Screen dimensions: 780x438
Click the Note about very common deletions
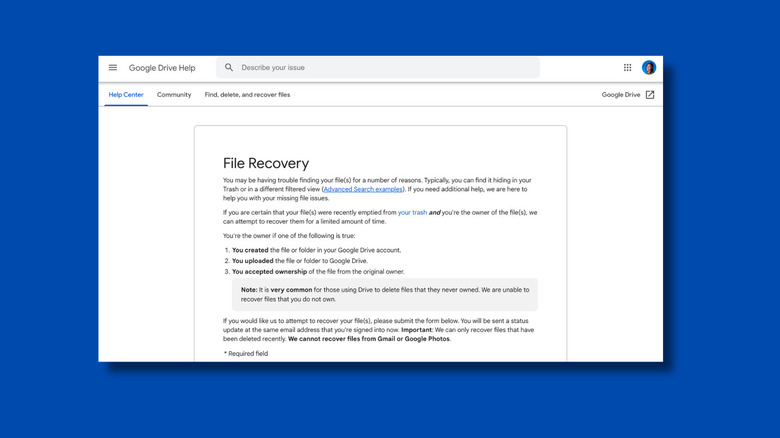[x=385, y=294]
